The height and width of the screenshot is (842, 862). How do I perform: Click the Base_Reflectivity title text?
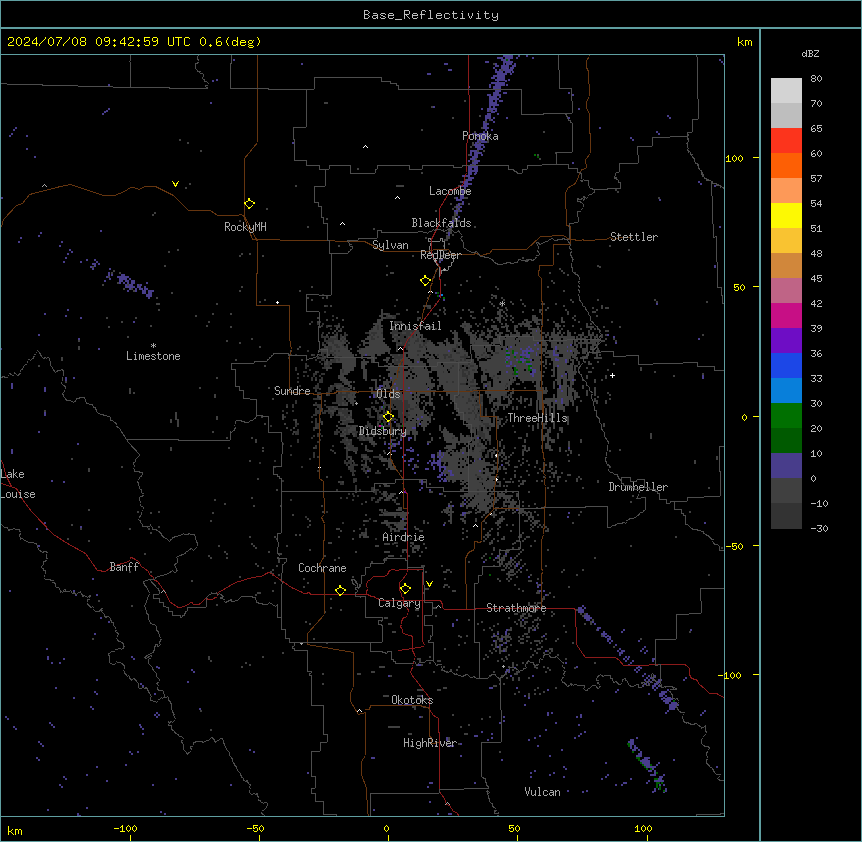431,15
